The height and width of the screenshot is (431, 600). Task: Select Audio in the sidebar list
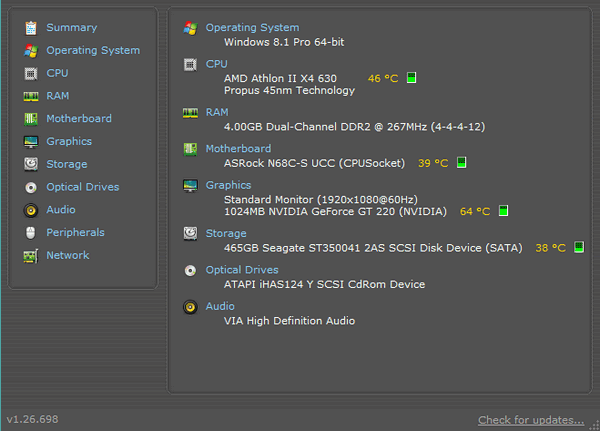pos(60,210)
